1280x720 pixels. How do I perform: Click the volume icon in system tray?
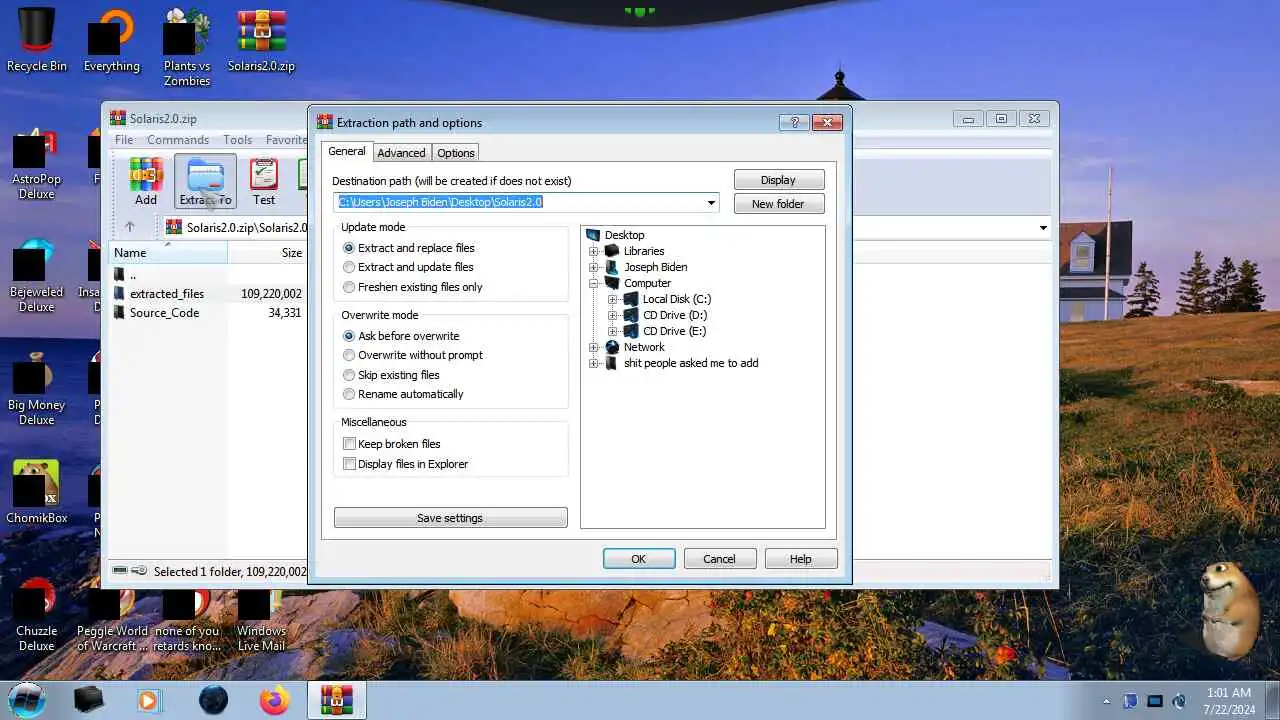(x=1180, y=701)
